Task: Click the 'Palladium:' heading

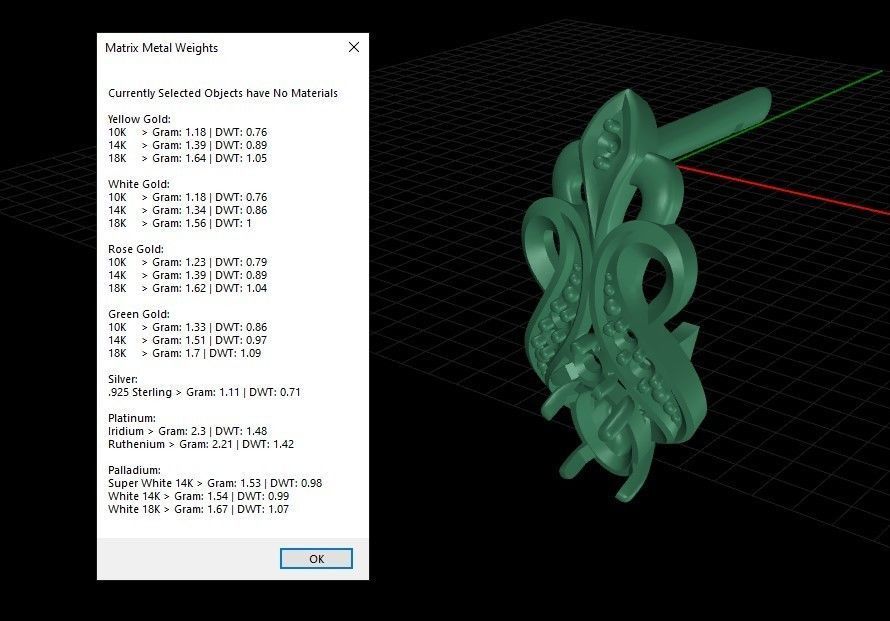Action: (134, 470)
